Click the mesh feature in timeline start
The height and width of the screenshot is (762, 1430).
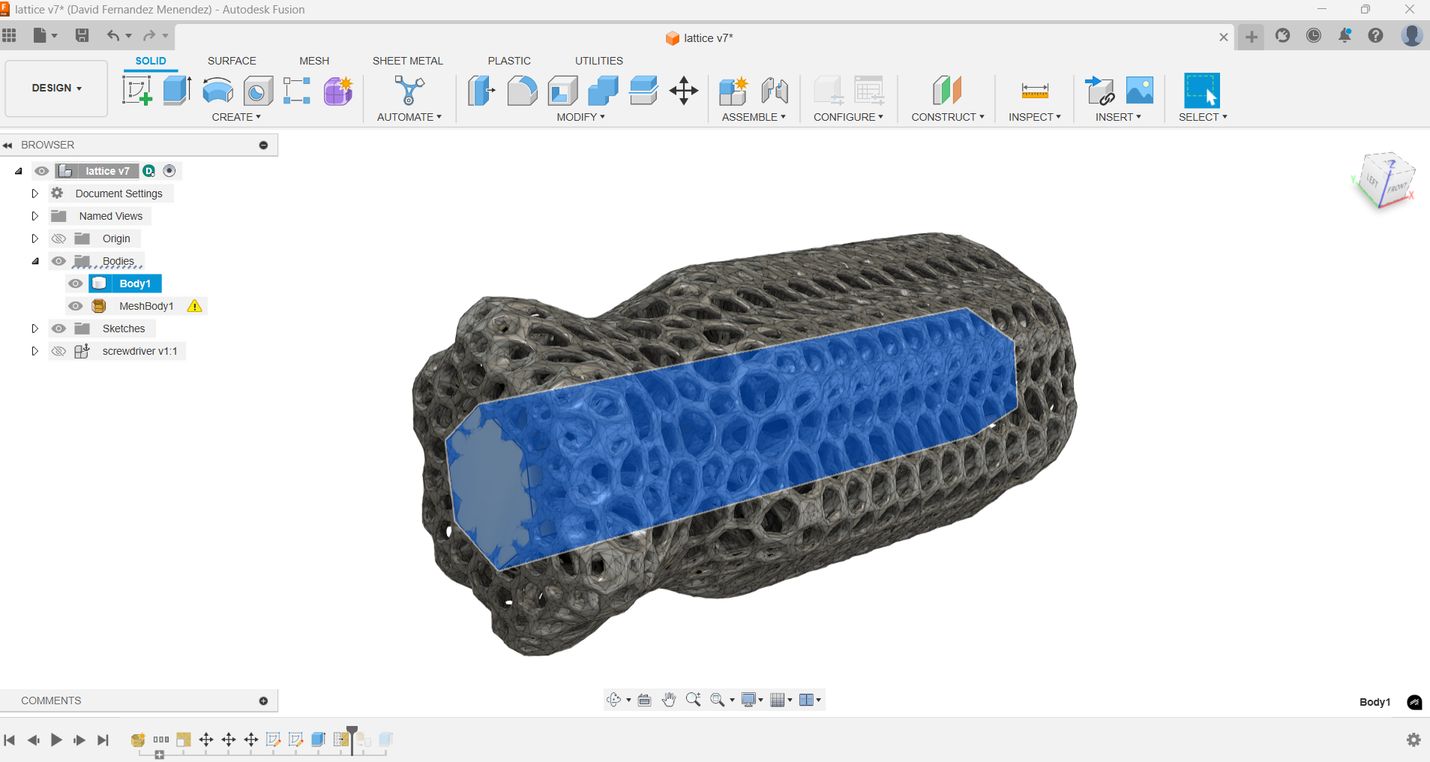click(138, 740)
